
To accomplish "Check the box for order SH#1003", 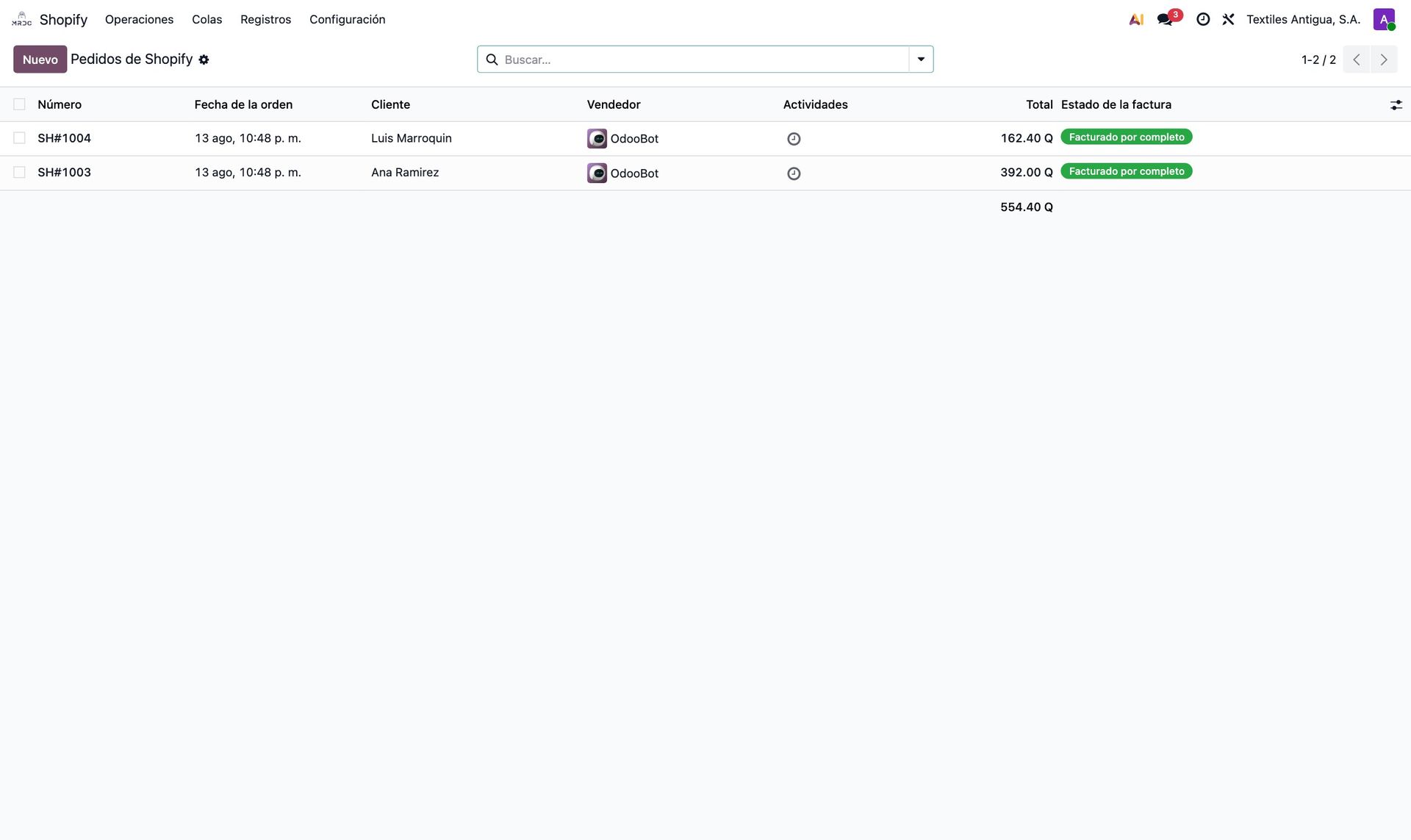I will (20, 172).
